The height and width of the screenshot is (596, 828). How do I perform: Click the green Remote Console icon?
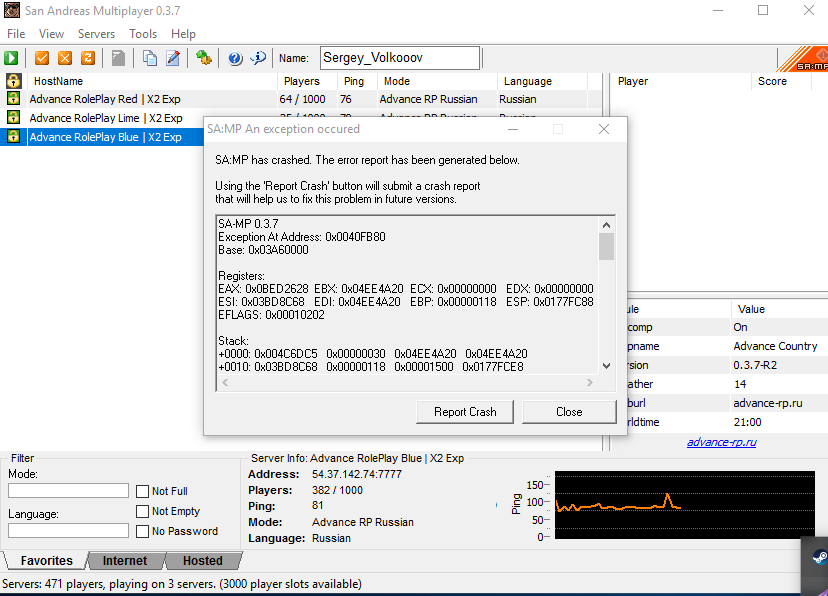pyautogui.click(x=204, y=58)
